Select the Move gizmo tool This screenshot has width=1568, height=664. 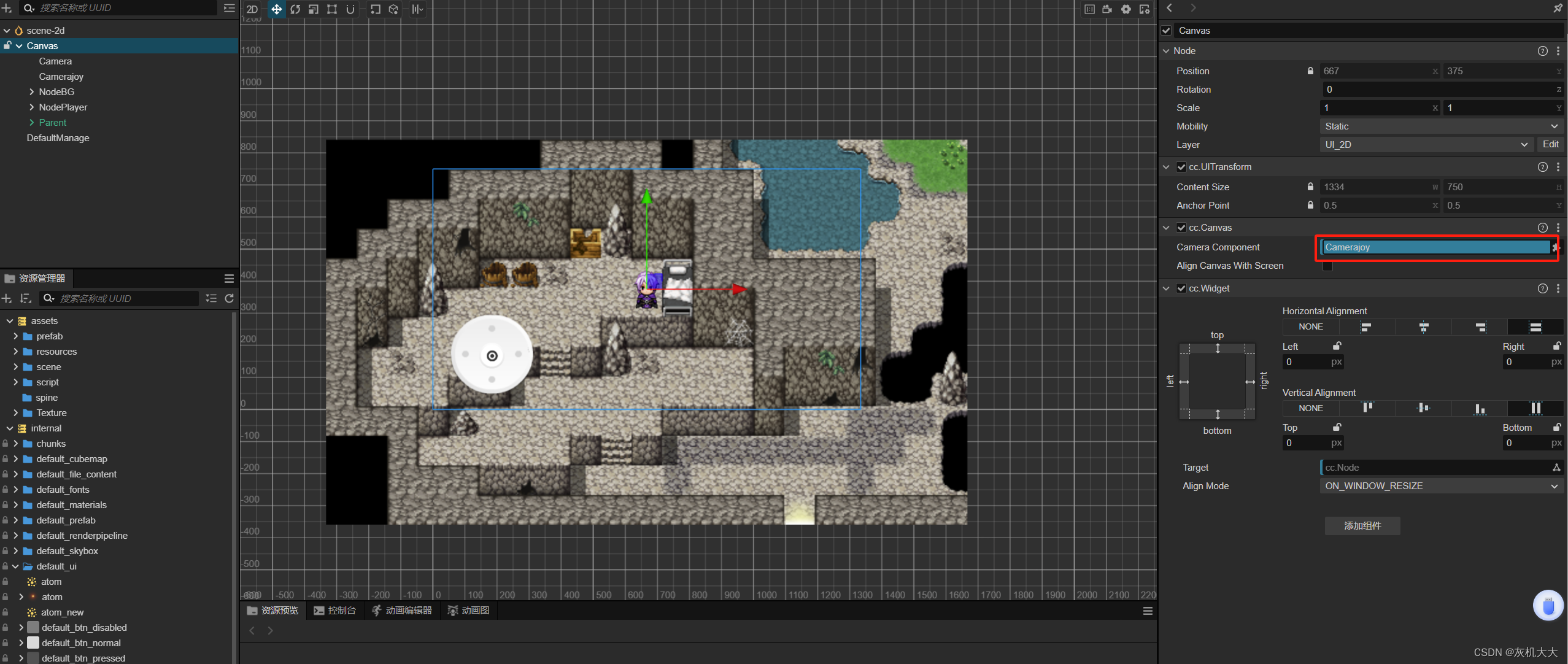pos(277,9)
